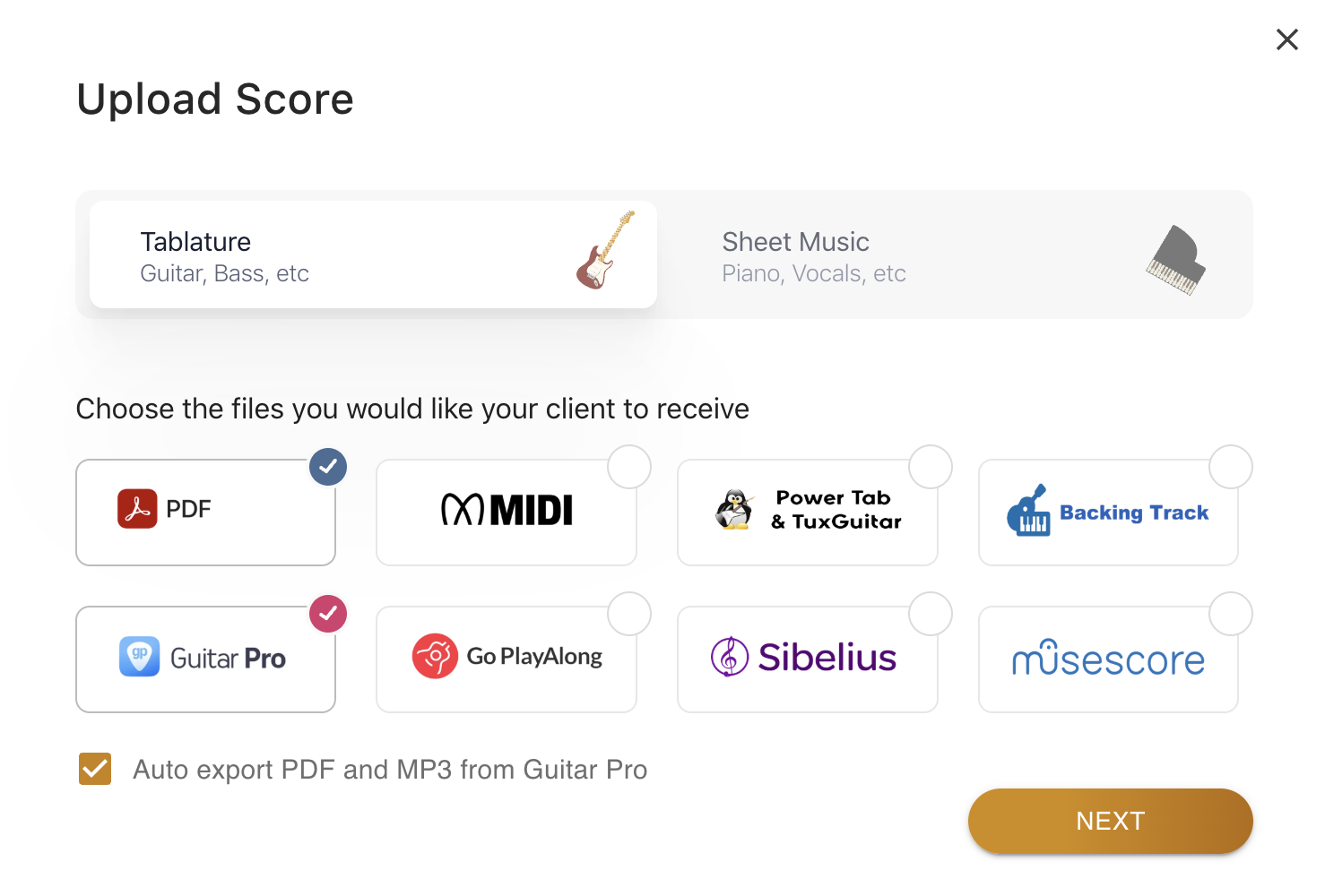This screenshot has height=896, width=1325.
Task: Click the Guitar Pro logo icon
Action: coord(140,657)
